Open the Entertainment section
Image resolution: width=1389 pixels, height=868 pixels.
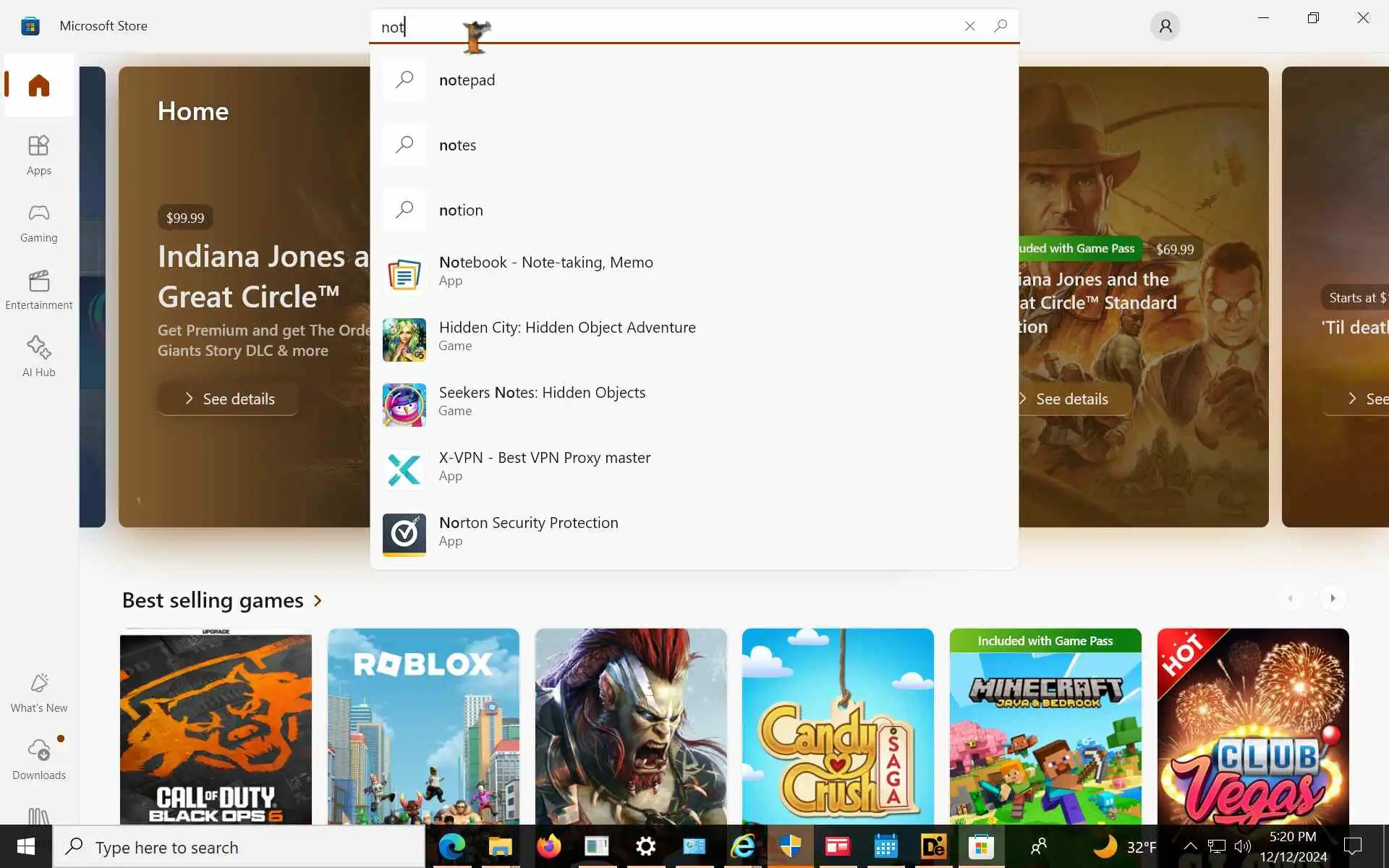pyautogui.click(x=38, y=289)
